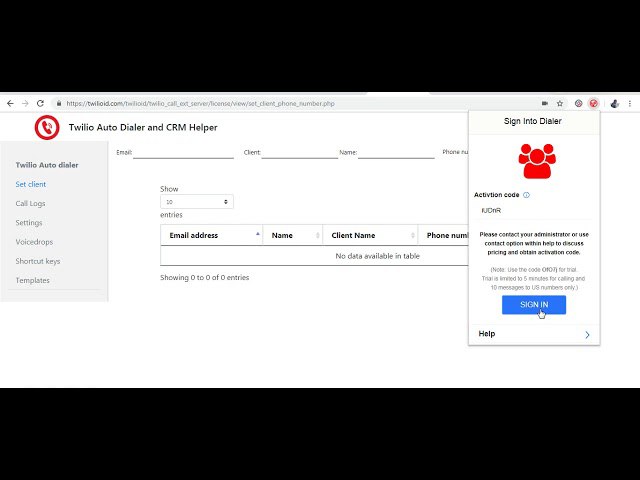Focus the Name input field

click(x=396, y=153)
